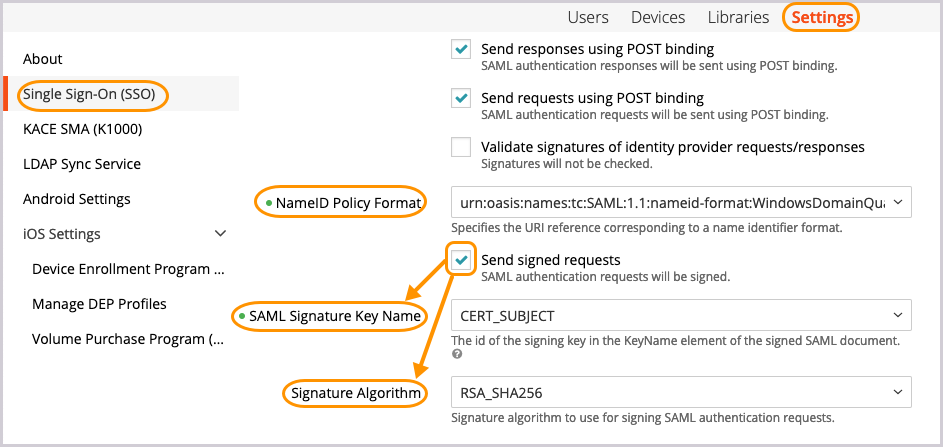
Task: Select the Settings tab
Action: [822, 17]
